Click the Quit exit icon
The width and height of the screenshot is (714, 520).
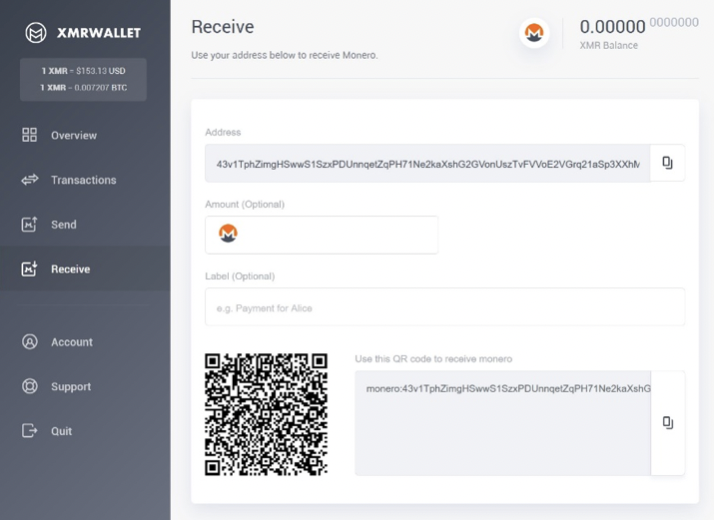point(30,430)
